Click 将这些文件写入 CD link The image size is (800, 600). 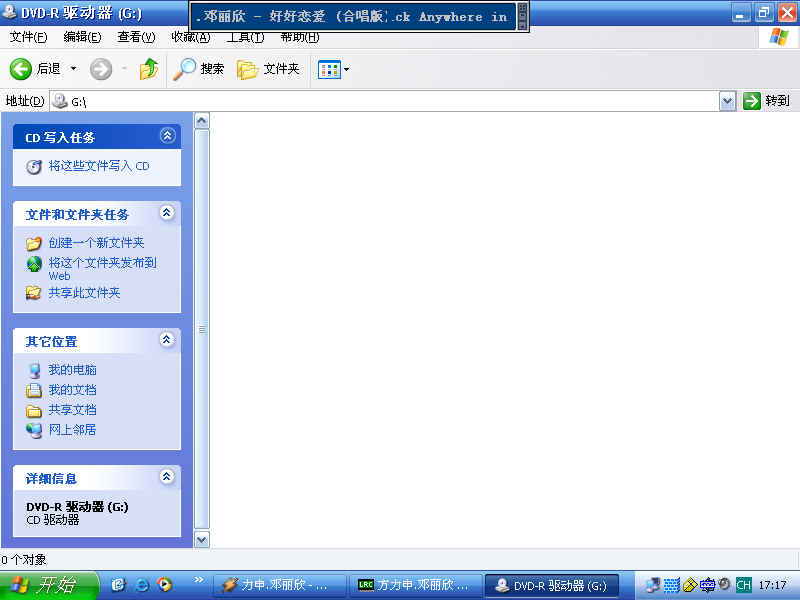click(99, 166)
